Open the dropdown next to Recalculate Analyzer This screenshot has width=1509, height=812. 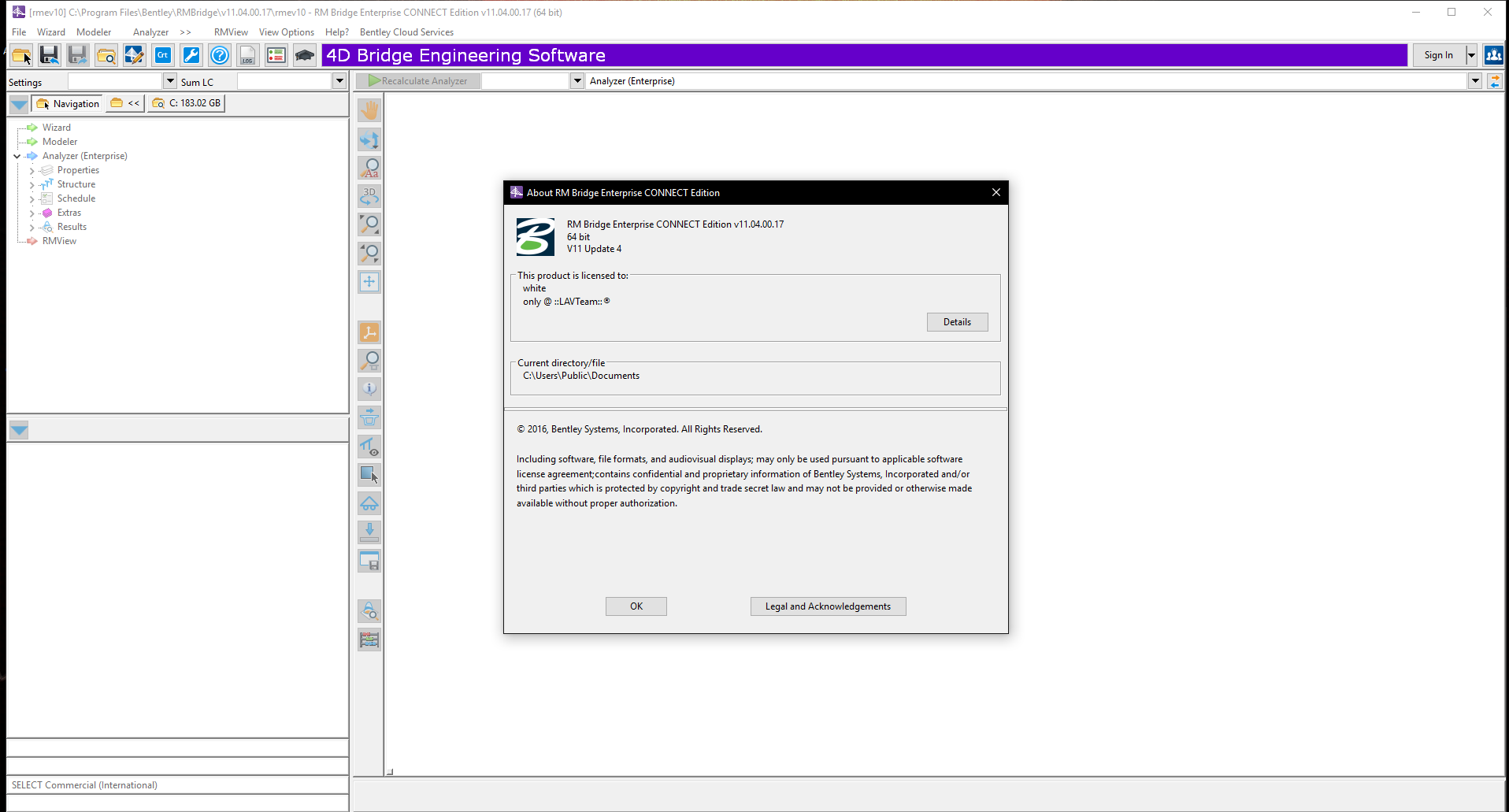(577, 81)
